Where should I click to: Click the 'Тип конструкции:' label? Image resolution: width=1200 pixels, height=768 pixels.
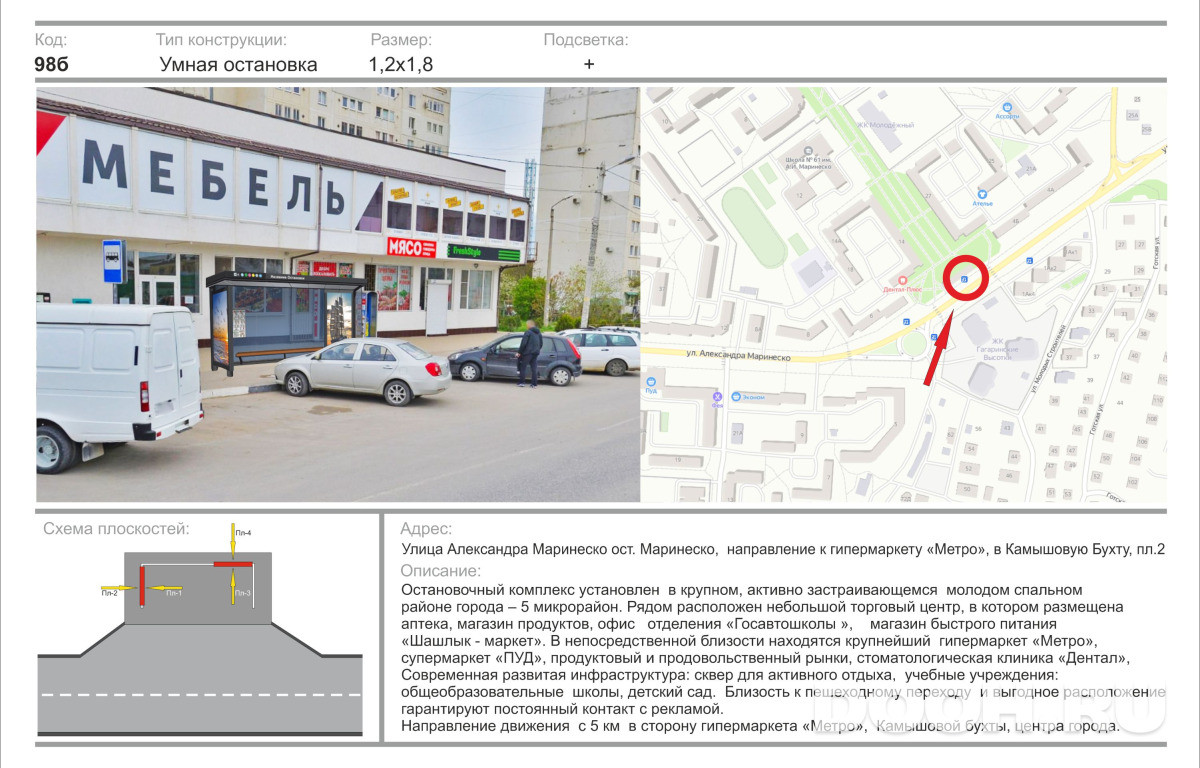tap(221, 41)
